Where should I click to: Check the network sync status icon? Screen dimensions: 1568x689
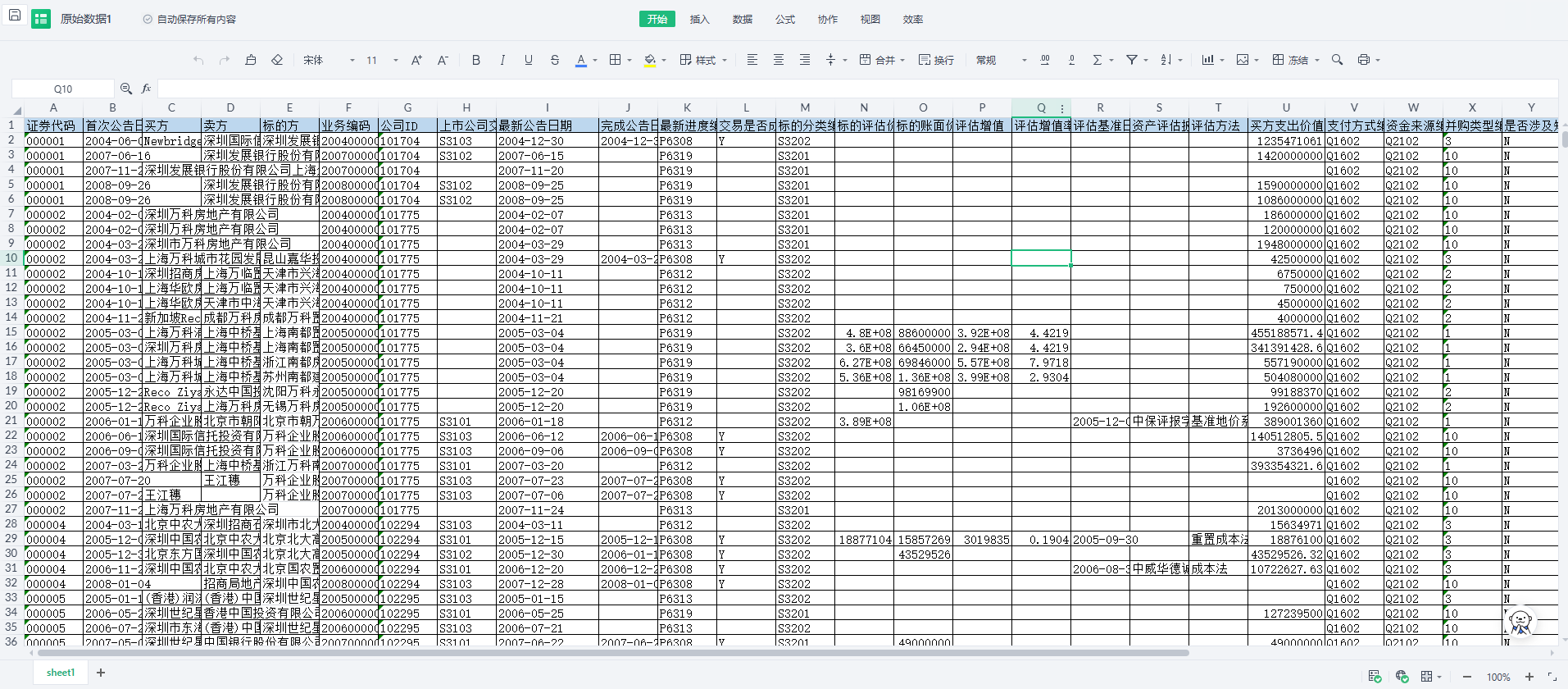click(x=1402, y=677)
